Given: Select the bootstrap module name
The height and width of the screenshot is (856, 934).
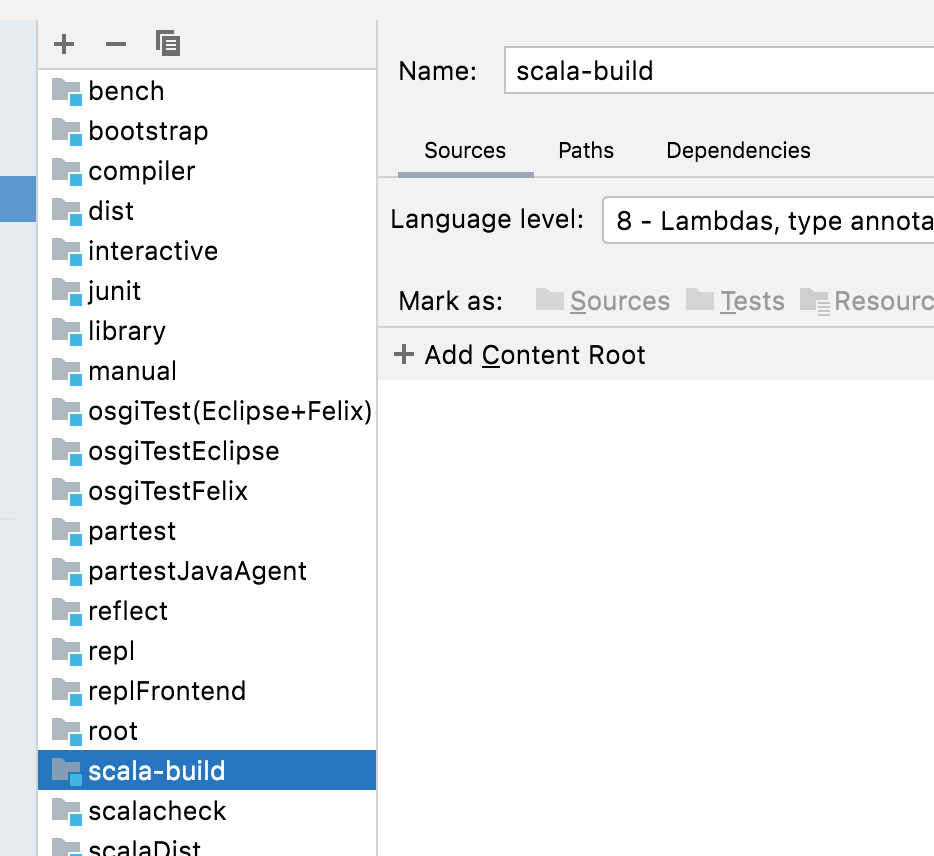Looking at the screenshot, I should pyautogui.click(x=148, y=132).
